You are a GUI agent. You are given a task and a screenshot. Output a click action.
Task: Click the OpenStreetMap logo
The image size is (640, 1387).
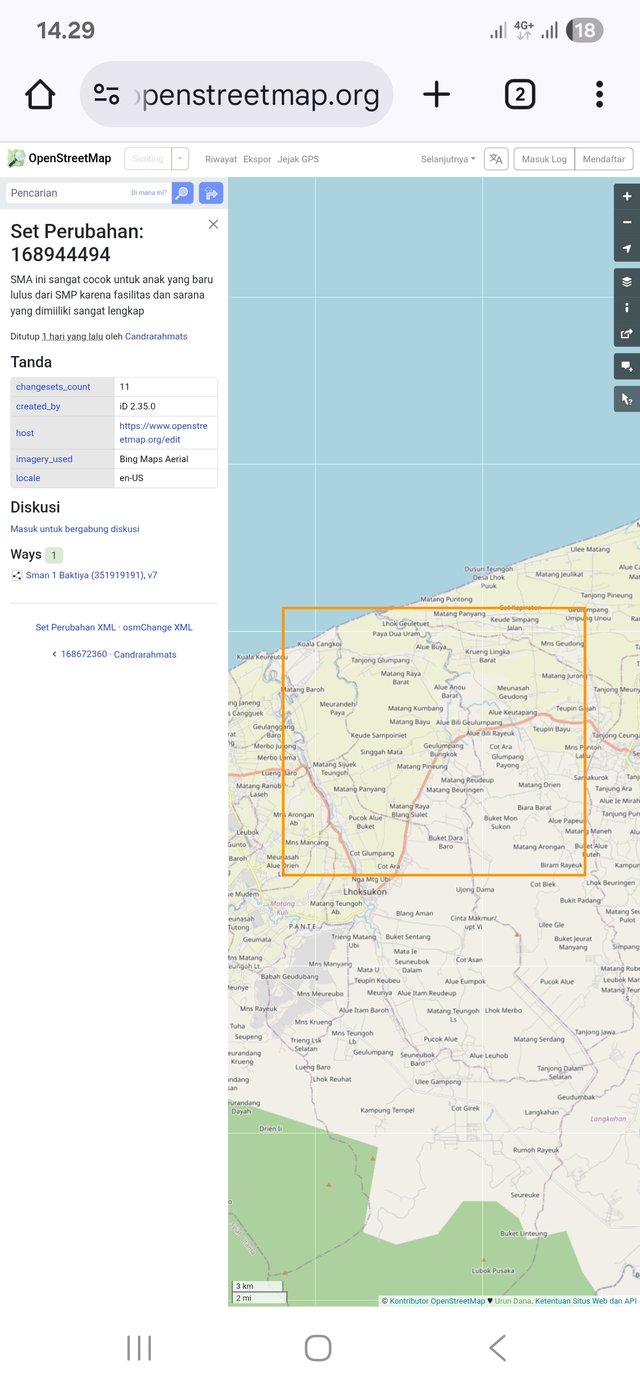coord(59,158)
